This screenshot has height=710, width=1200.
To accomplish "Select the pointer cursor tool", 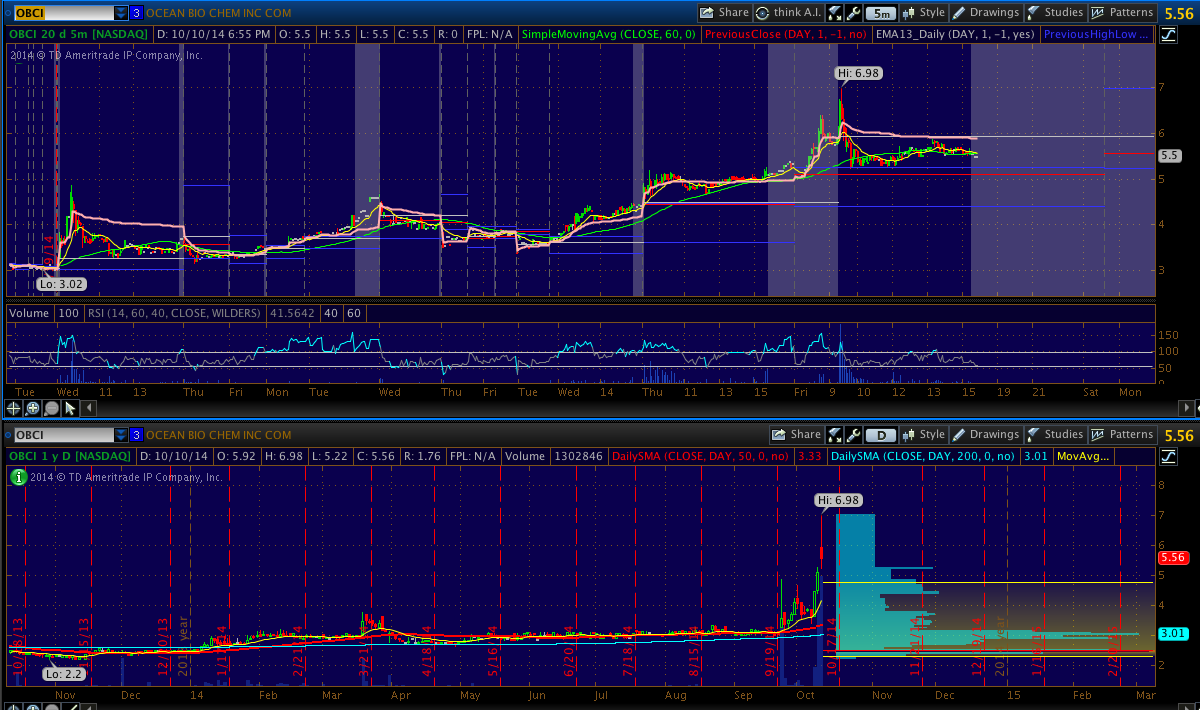I will [x=68, y=408].
